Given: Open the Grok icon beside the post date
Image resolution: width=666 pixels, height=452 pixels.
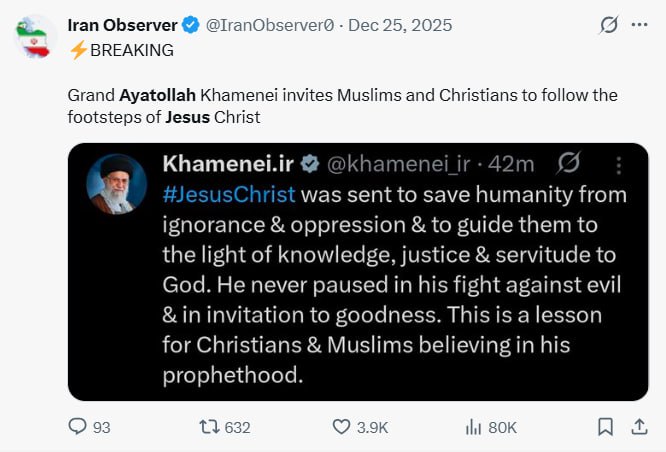Looking at the screenshot, I should tap(608, 25).
